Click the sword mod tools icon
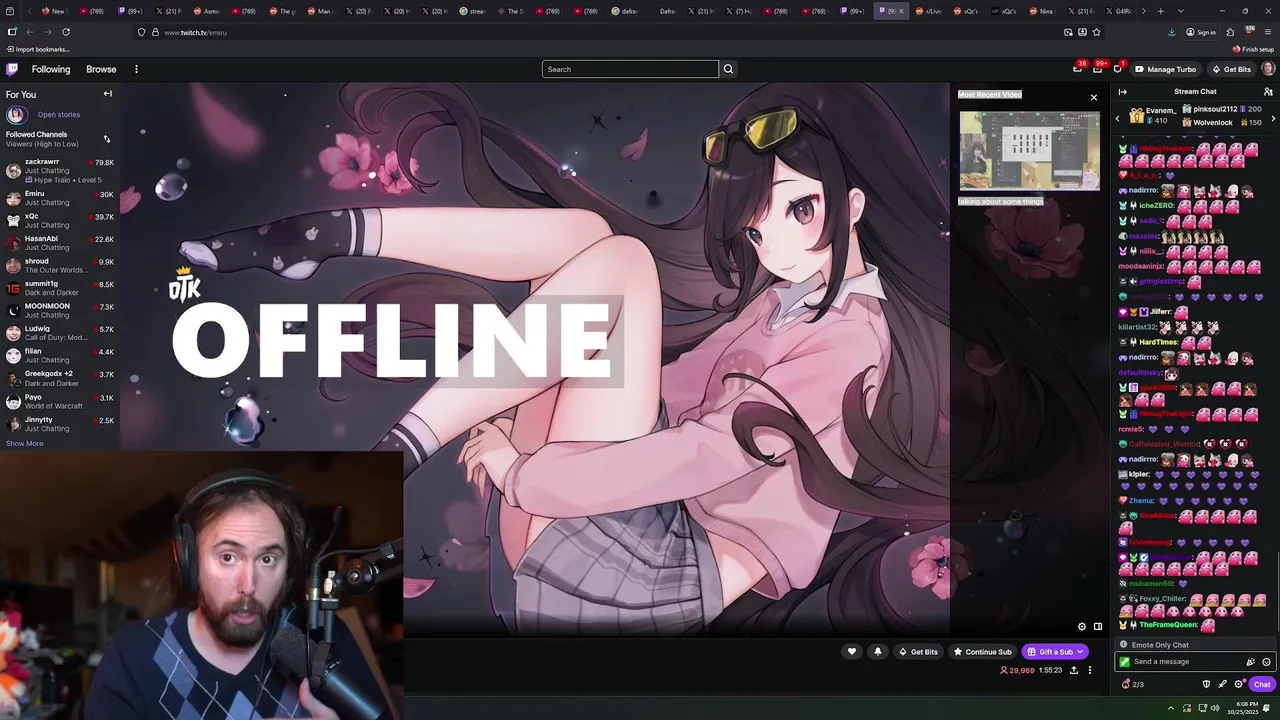The height and width of the screenshot is (720, 1280). [1222, 684]
